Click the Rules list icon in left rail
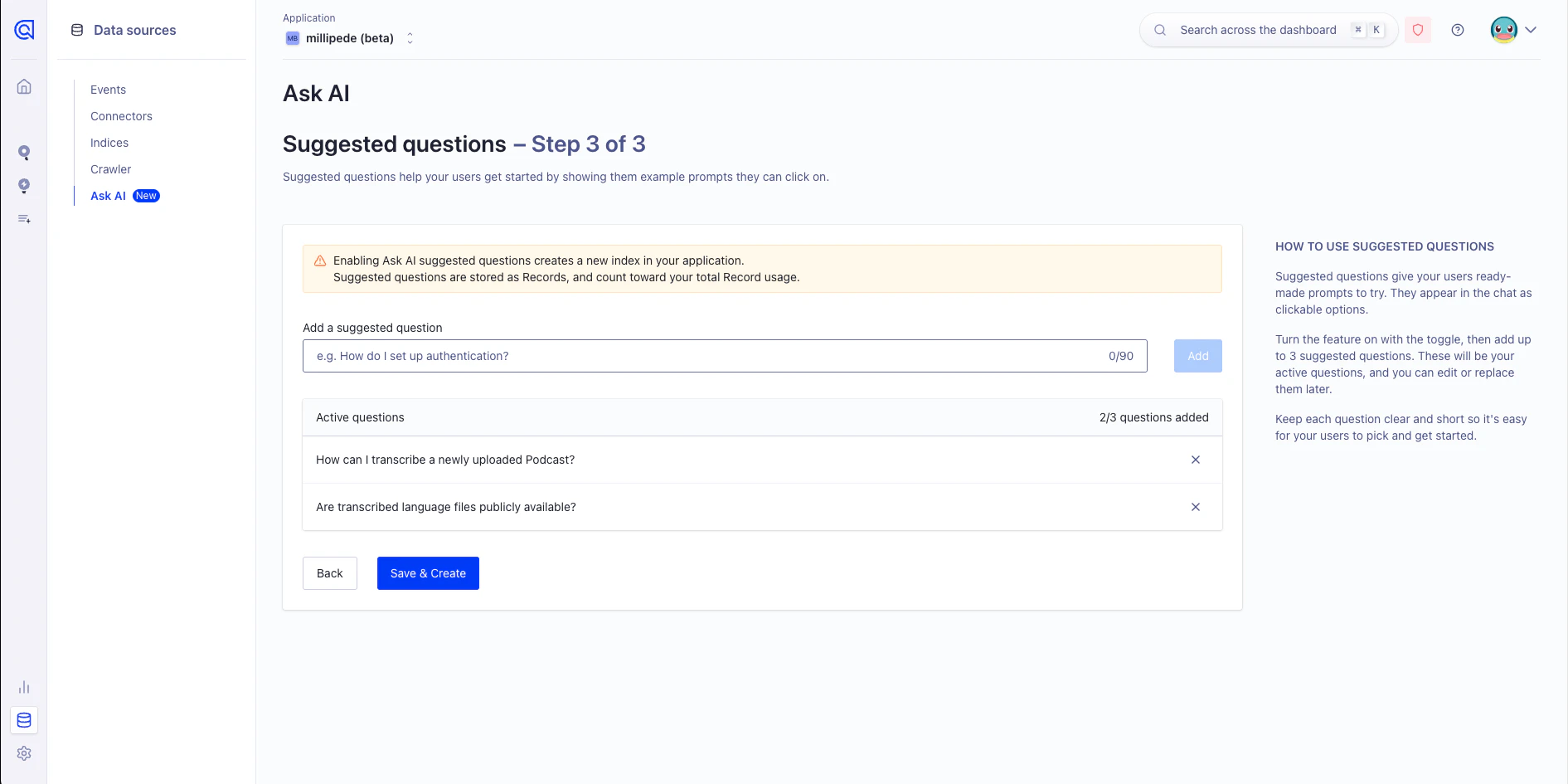The width and height of the screenshot is (1568, 784). (23, 218)
